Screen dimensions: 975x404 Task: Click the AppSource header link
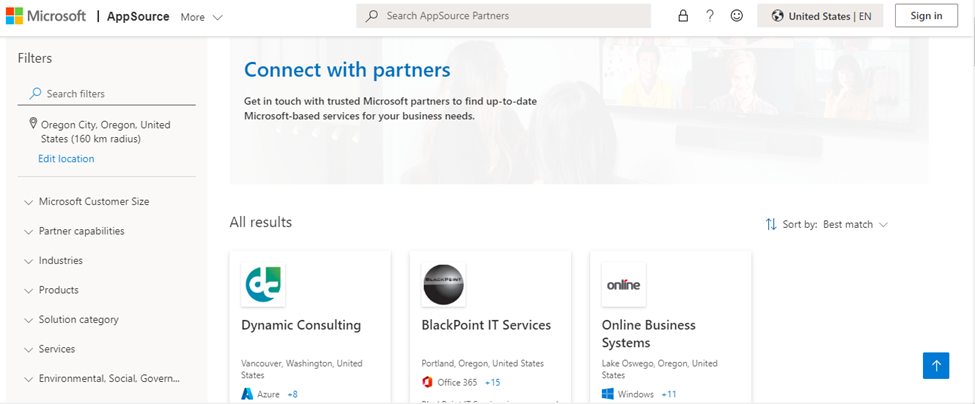(137, 16)
